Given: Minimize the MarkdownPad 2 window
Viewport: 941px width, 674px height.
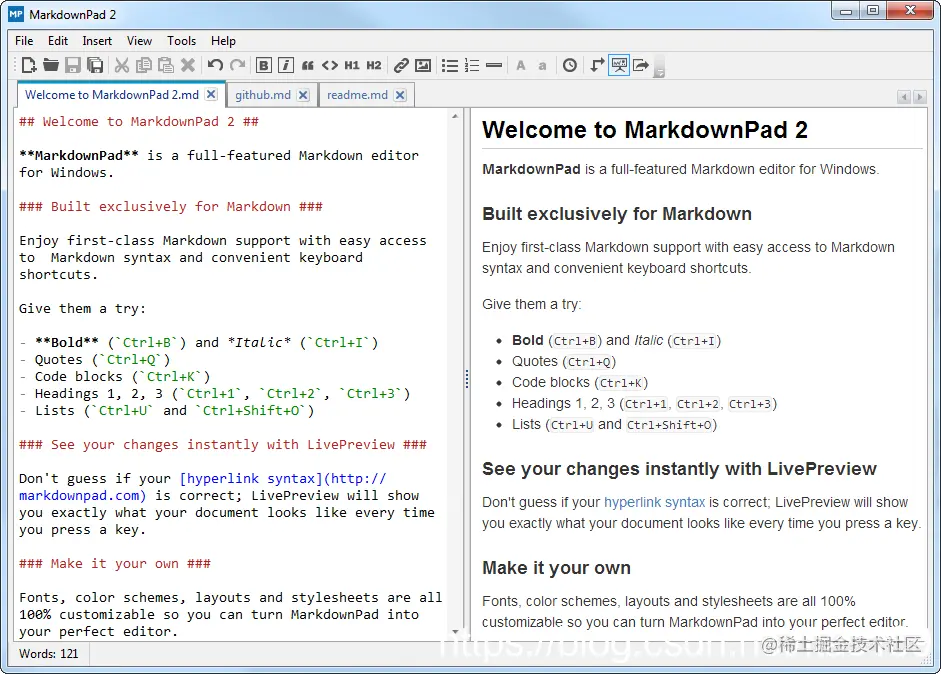Looking at the screenshot, I should (846, 10).
